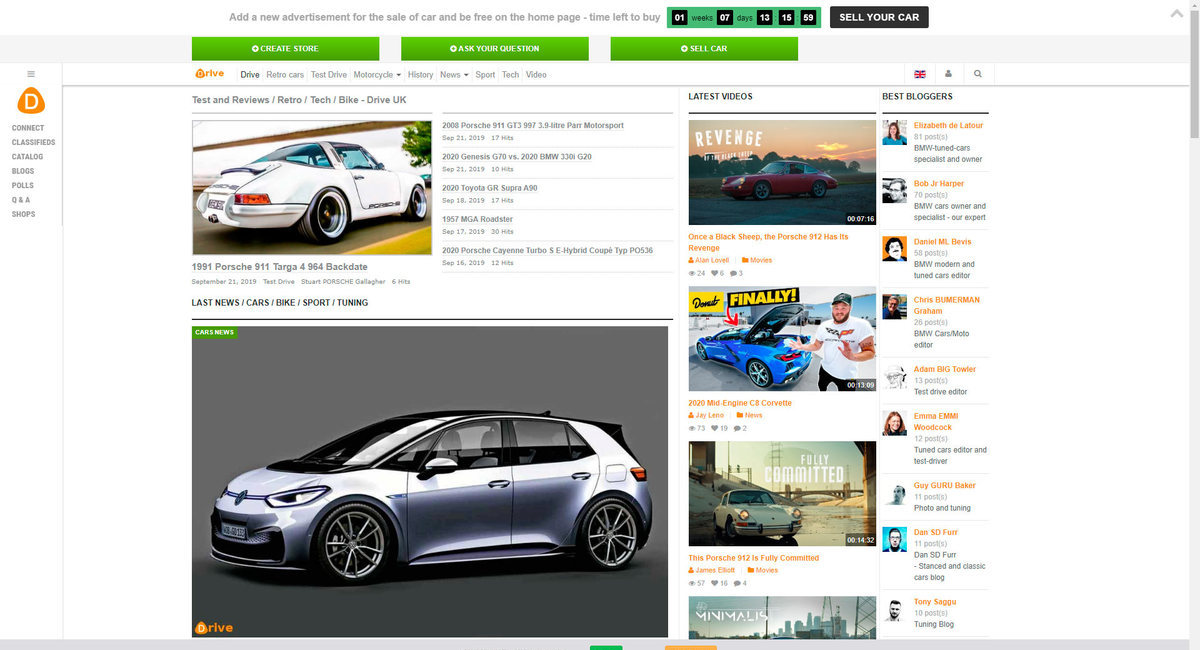Open SHOPS in the sidebar
This screenshot has width=1200, height=650.
pyautogui.click(x=23, y=214)
